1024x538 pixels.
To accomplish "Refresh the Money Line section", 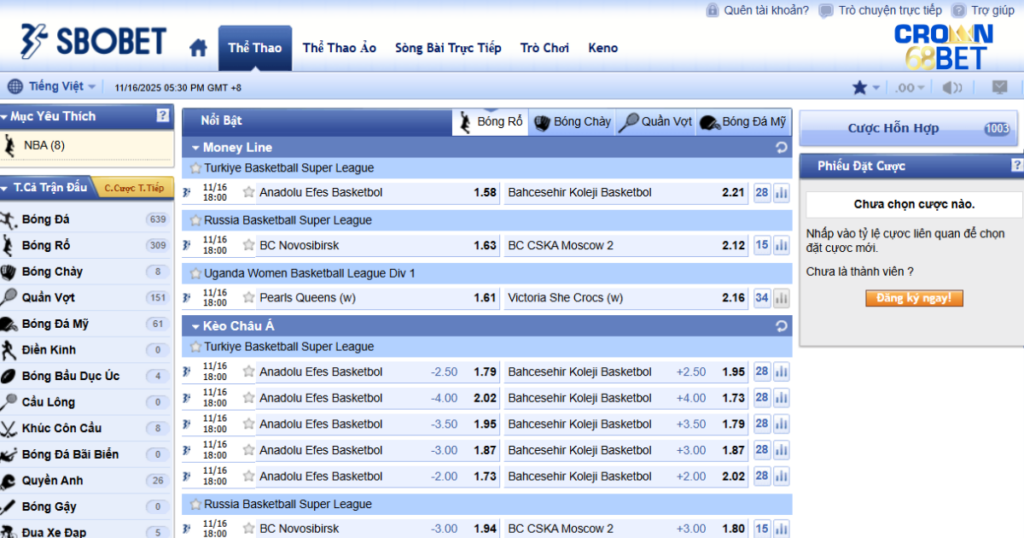I will [x=781, y=148].
